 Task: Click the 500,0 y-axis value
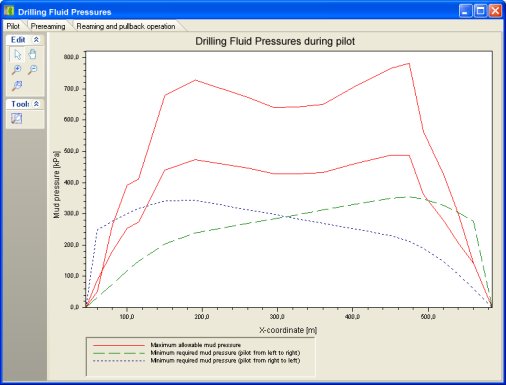coord(71,151)
